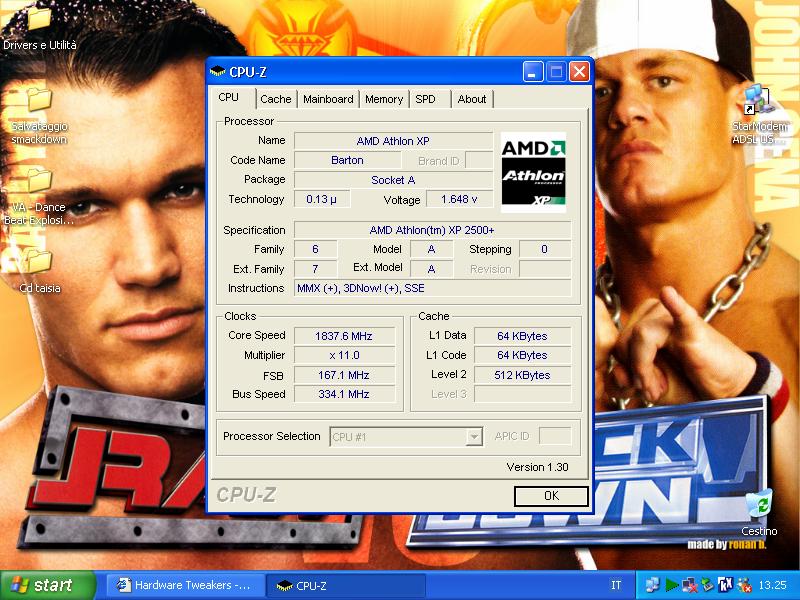This screenshot has width=800, height=600.
Task: Click the Socket A package value
Action: tap(393, 180)
